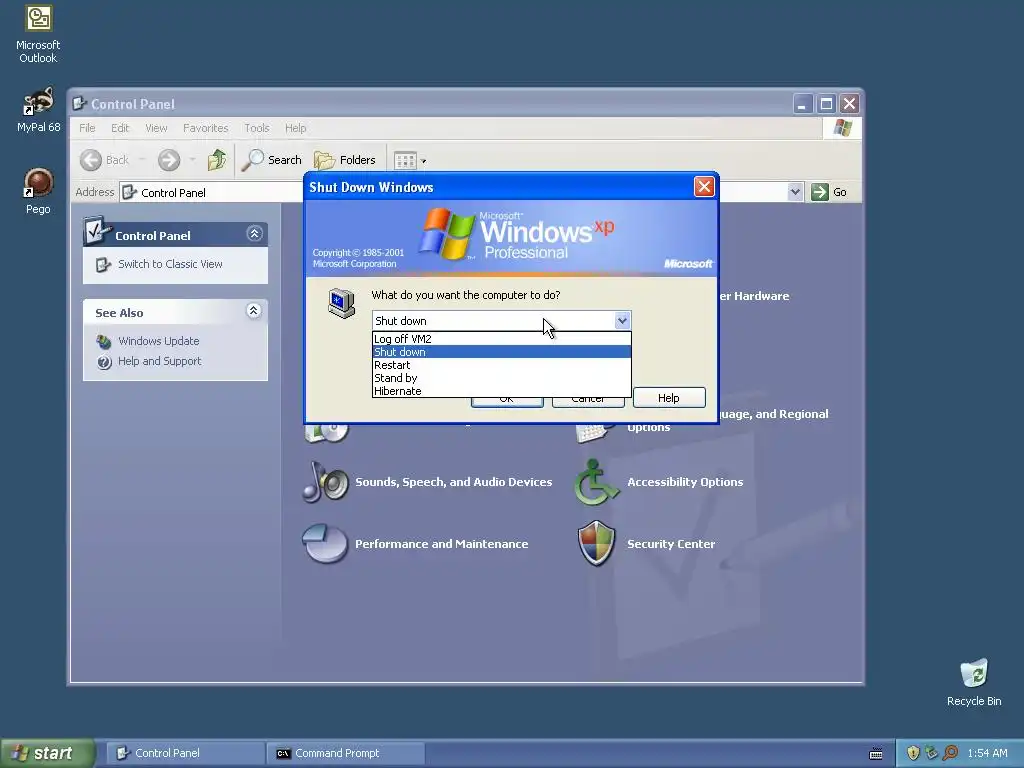The width and height of the screenshot is (1024, 768).
Task: Click the taskbar clock 1:54 AM
Action: click(x=987, y=754)
